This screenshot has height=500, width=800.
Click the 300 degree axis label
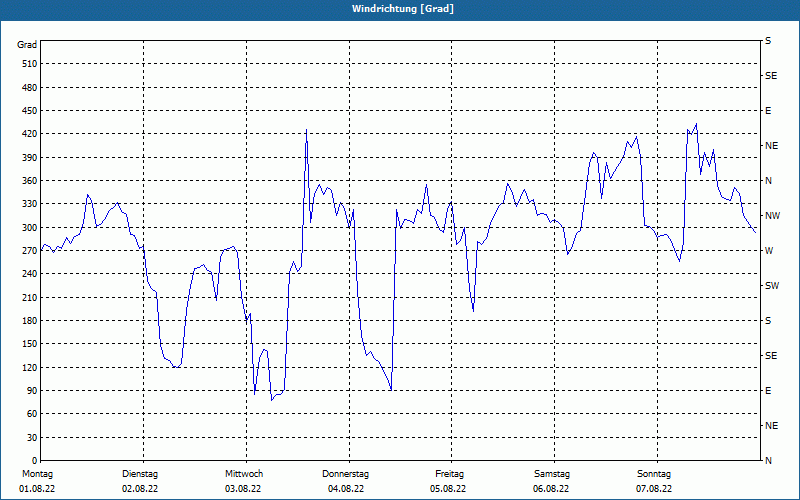click(29, 228)
